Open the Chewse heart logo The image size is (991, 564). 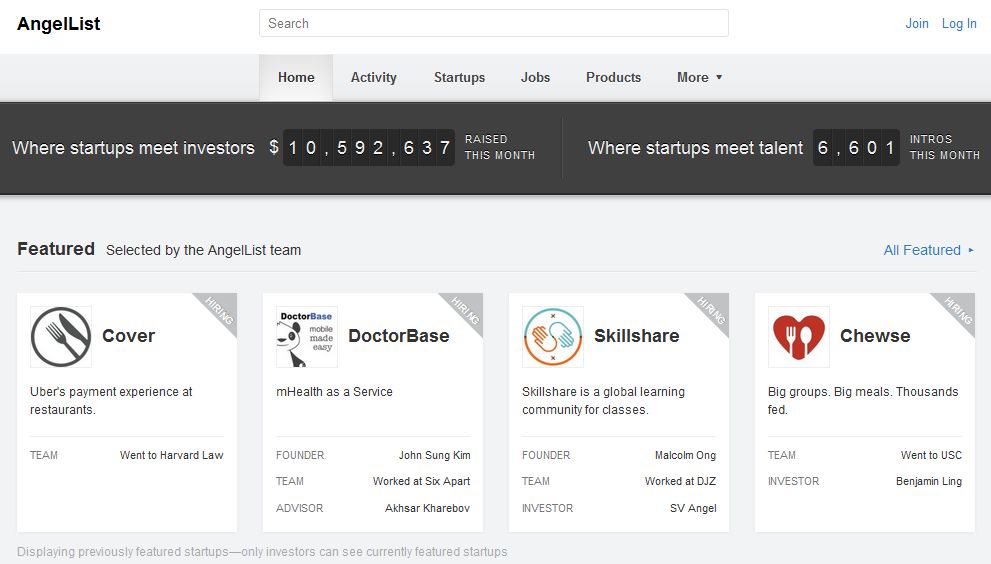(x=798, y=337)
